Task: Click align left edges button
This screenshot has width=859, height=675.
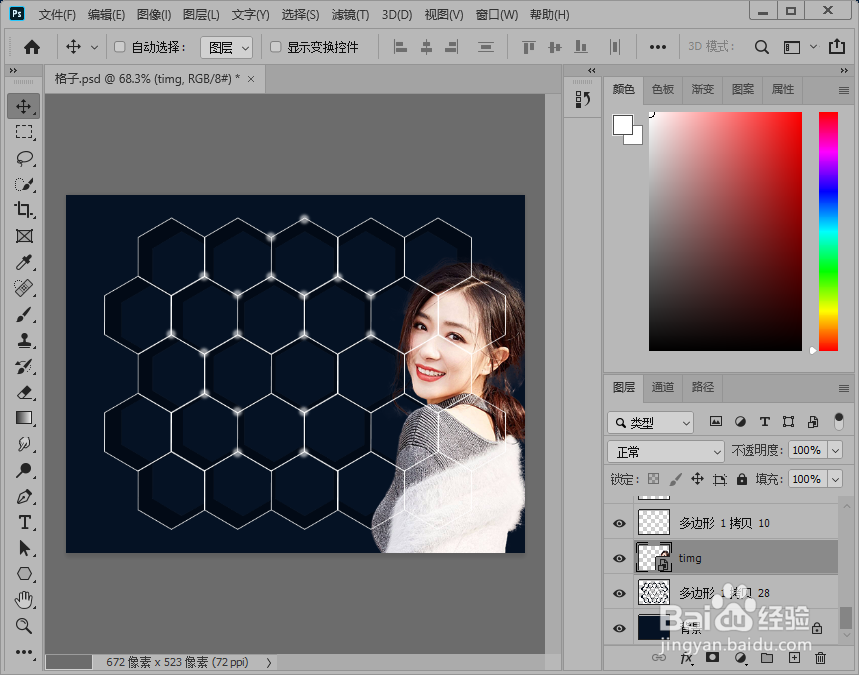Action: click(400, 47)
